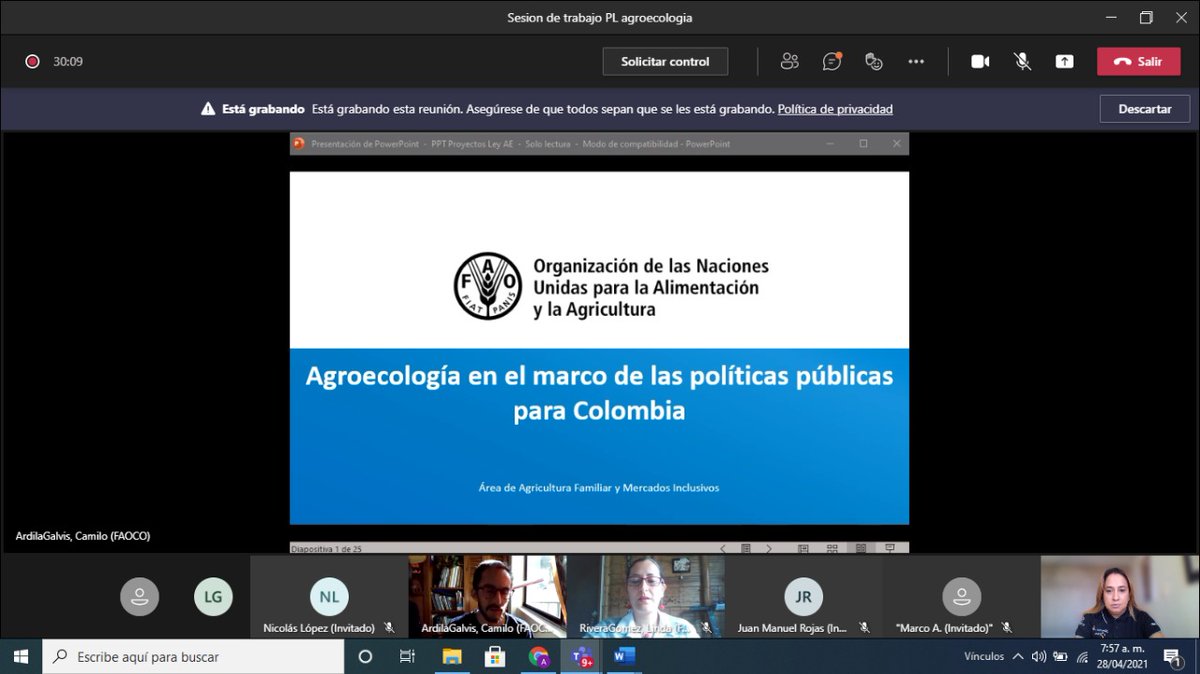Open the notification center icon
This screenshot has width=1200, height=674.
tap(1173, 657)
